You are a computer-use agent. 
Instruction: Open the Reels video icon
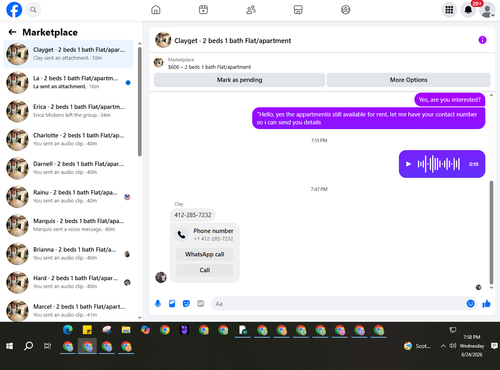tap(203, 10)
